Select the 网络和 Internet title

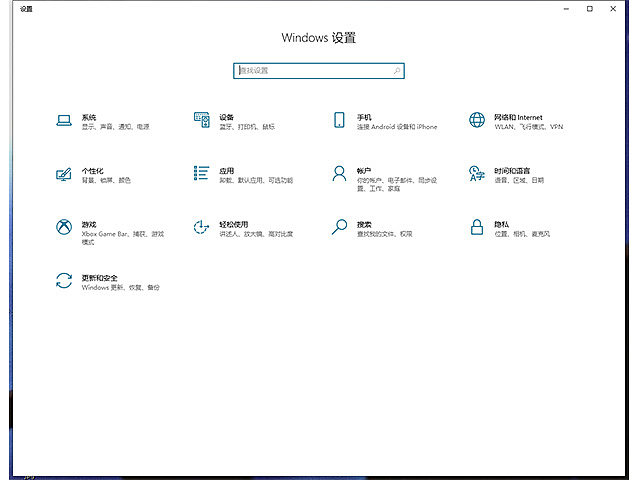click(x=518, y=118)
